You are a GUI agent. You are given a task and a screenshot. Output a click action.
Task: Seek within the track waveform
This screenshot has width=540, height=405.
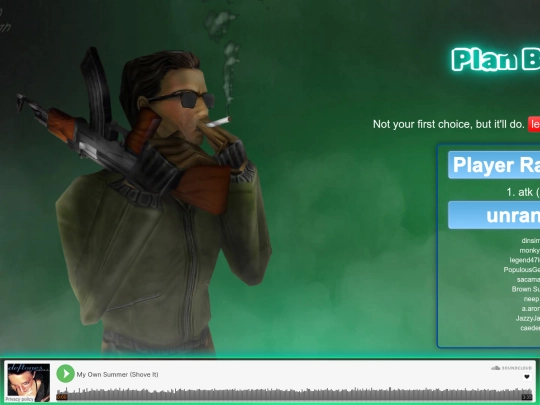tap(294, 394)
